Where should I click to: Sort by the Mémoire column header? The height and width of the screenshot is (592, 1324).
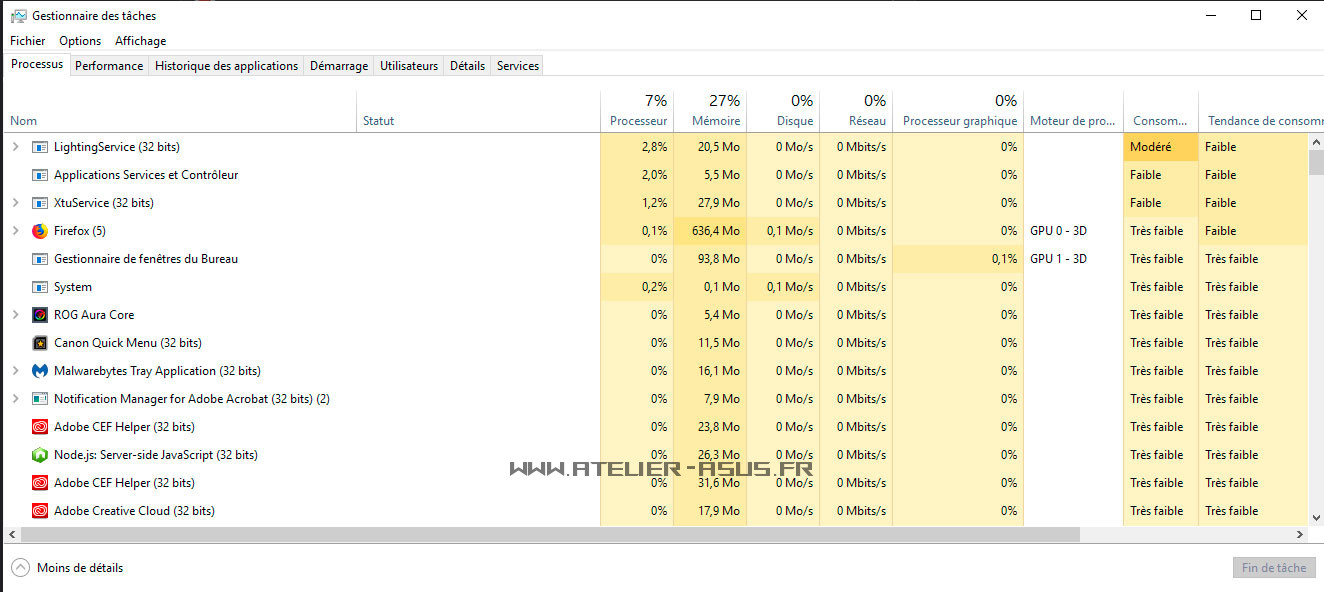coord(710,111)
